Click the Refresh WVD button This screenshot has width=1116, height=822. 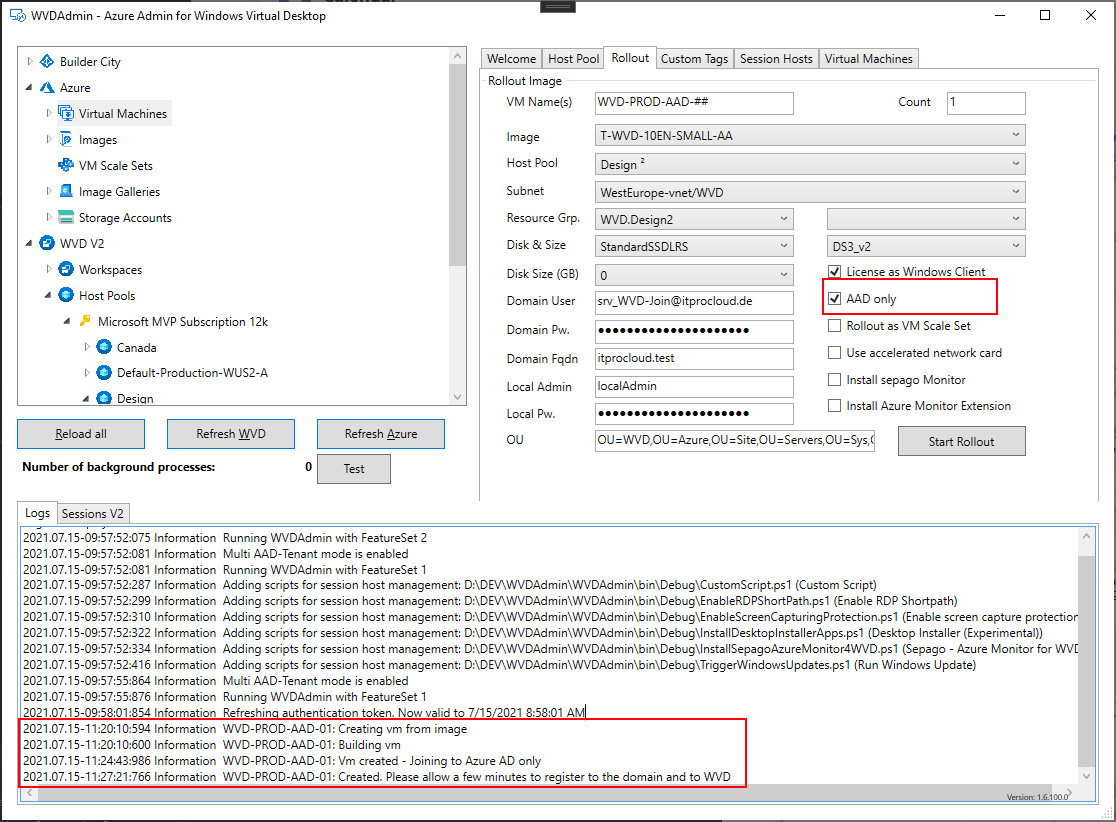pos(231,433)
